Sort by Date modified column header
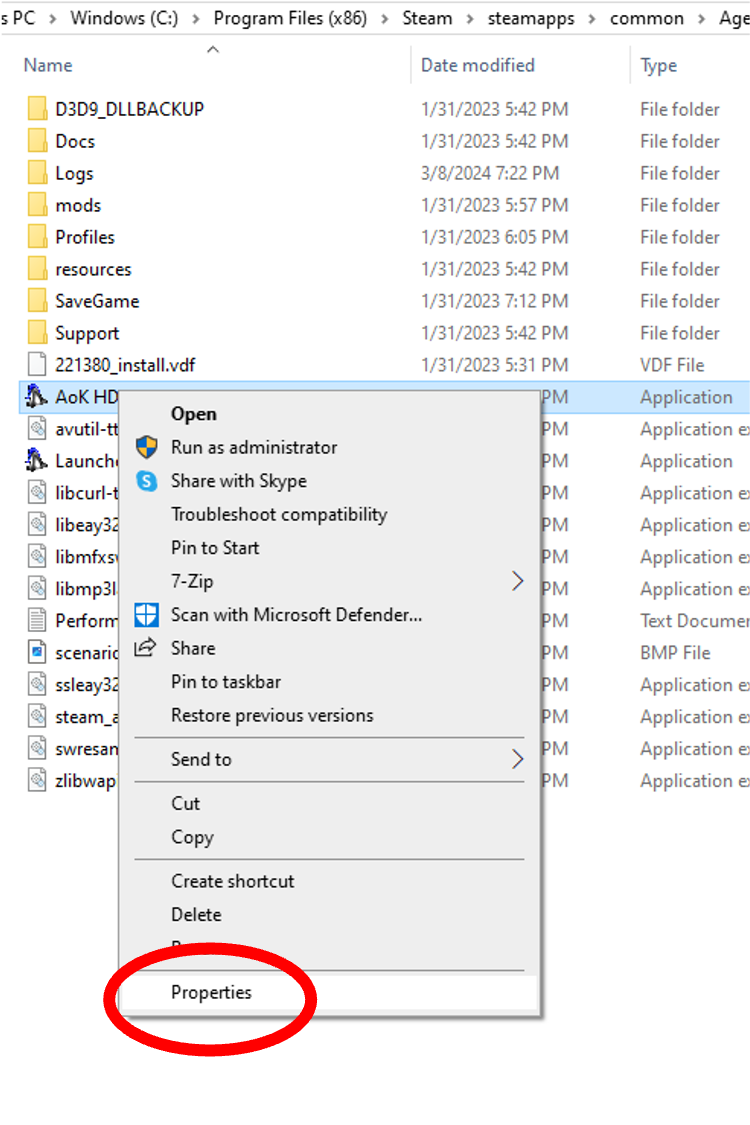This screenshot has height=1125, width=750. tap(477, 65)
